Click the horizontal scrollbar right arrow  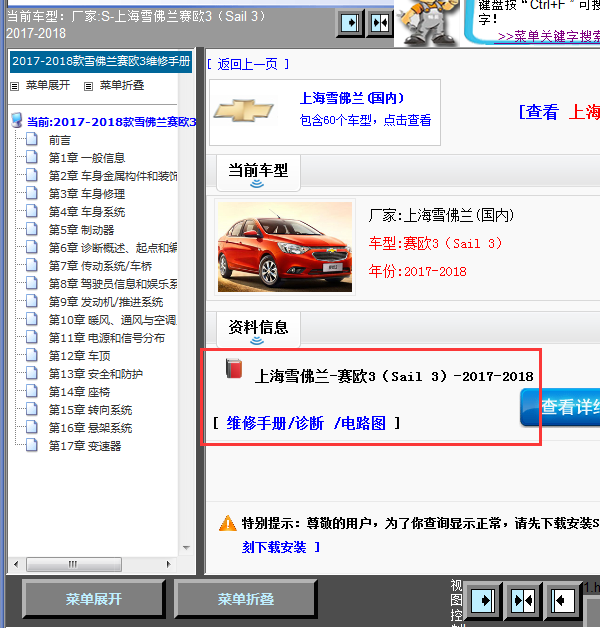(x=168, y=564)
